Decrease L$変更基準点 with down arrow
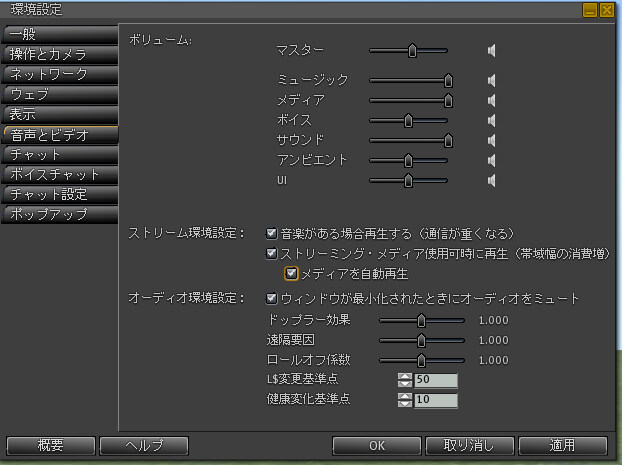This screenshot has height=465, width=622. 405,383
